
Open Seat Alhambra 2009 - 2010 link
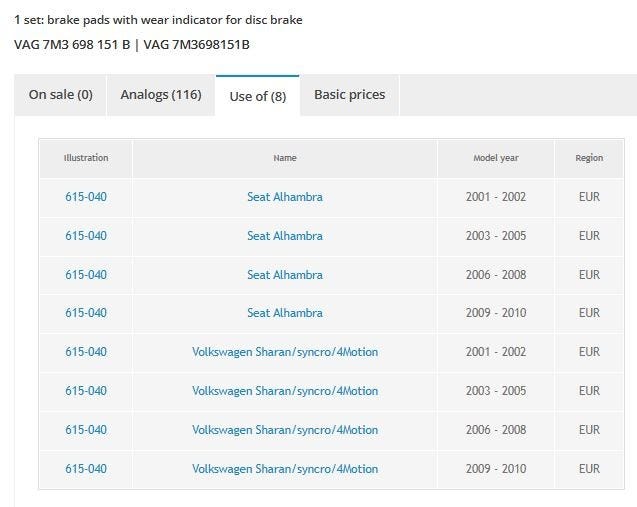pos(285,313)
